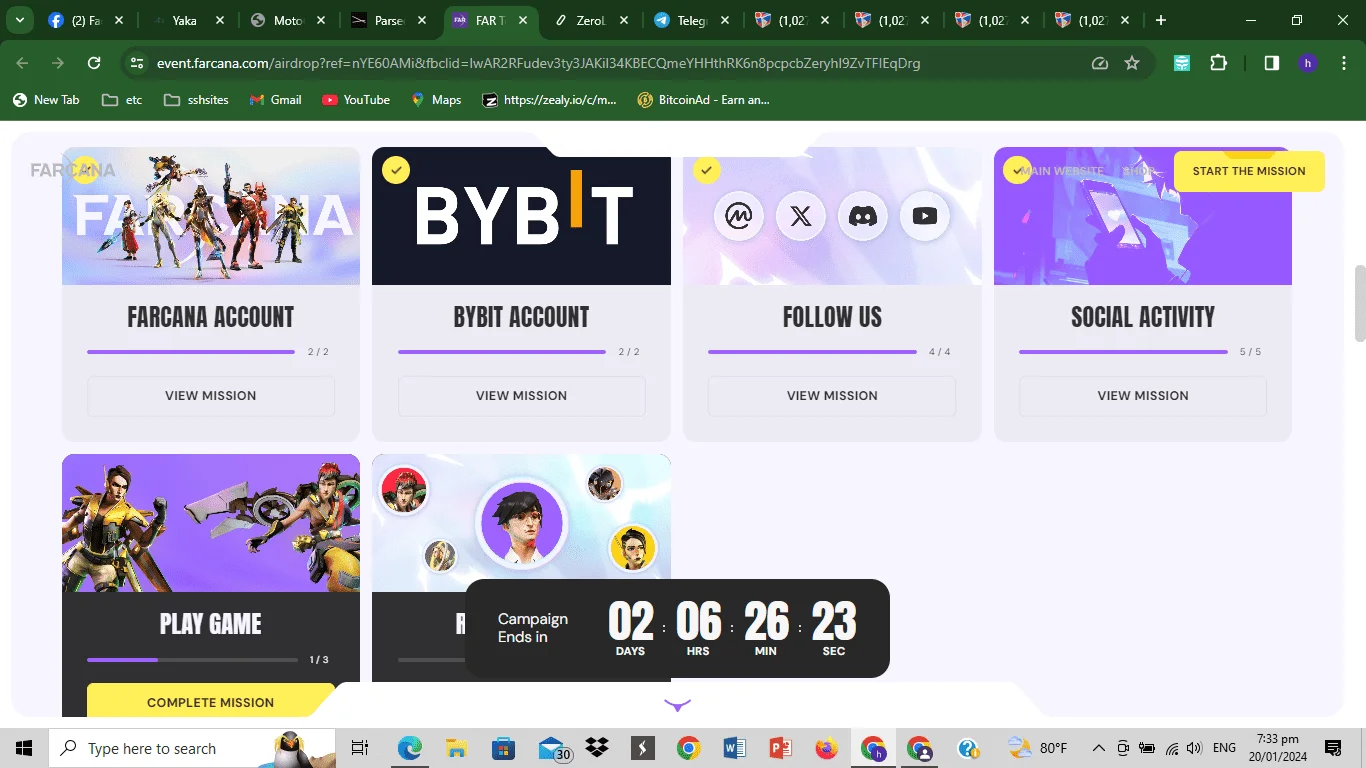Click View Mission under Bybit Account
The image size is (1366, 768).
[521, 396]
